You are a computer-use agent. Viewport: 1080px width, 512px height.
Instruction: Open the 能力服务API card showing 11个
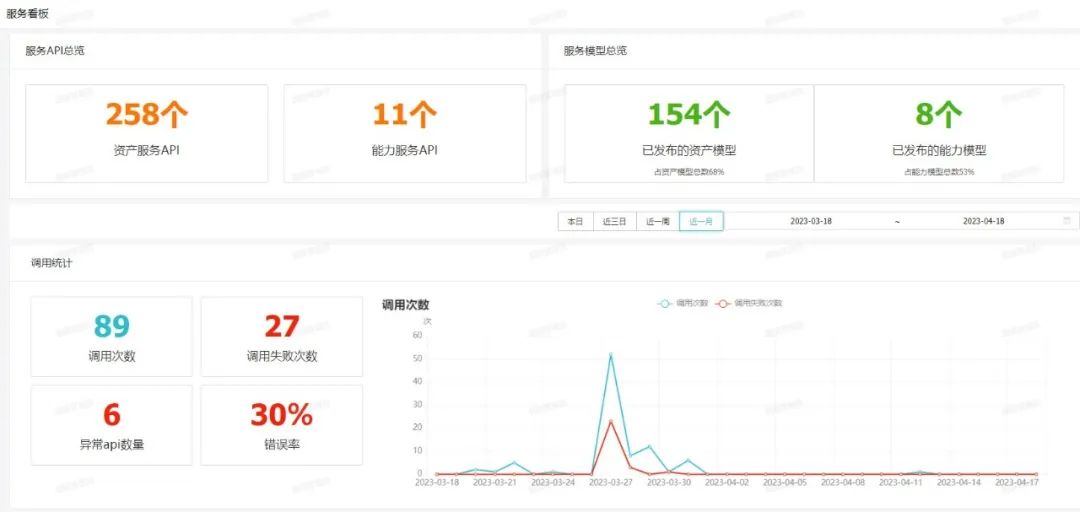click(x=404, y=133)
